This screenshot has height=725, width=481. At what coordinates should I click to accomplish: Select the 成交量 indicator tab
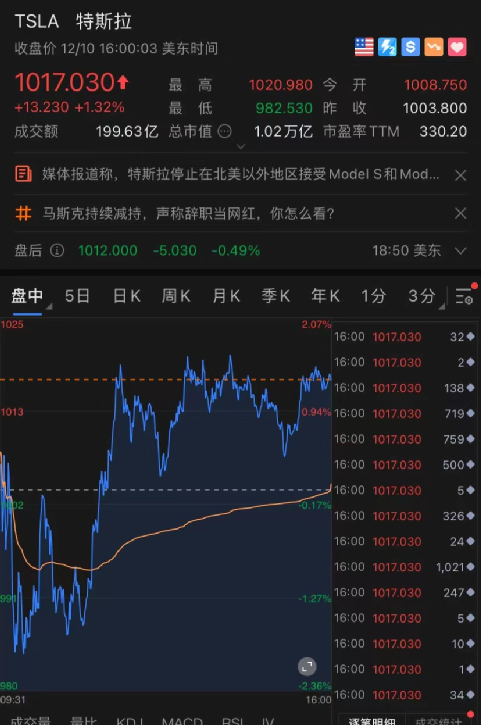point(31,720)
